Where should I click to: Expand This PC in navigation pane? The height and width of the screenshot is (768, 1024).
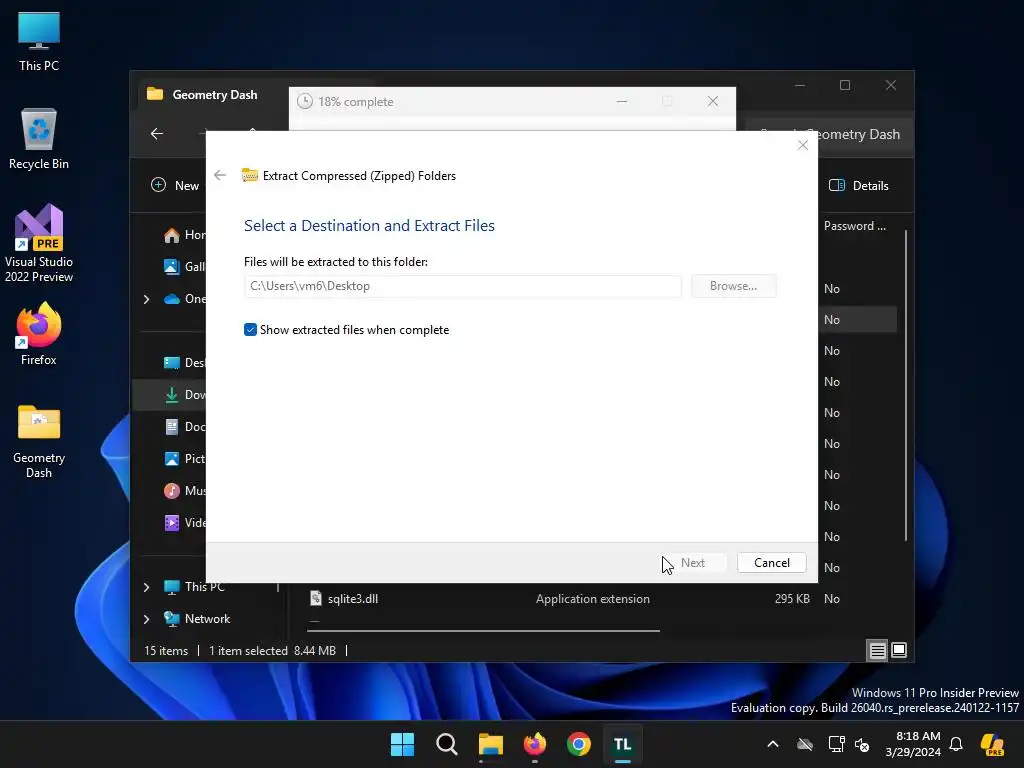(146, 587)
